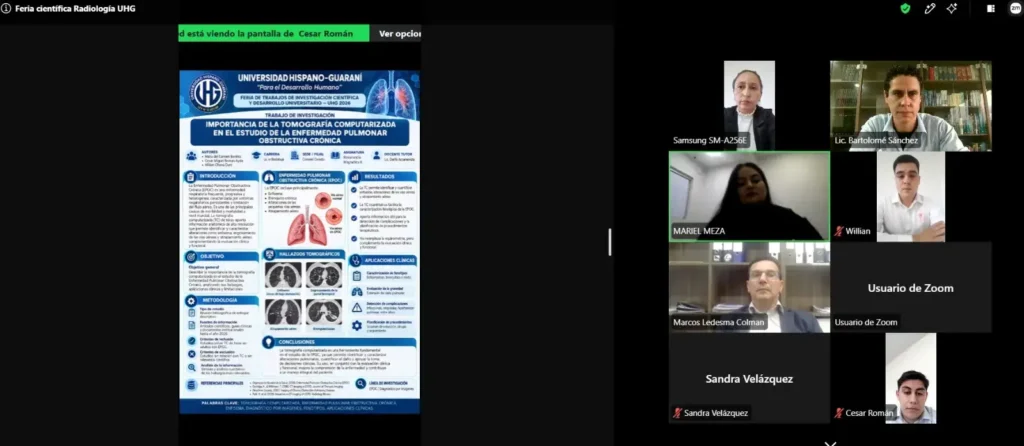Click the UHG university logo on the poster
Viewport: 1024px width, 446px height.
pos(209,93)
